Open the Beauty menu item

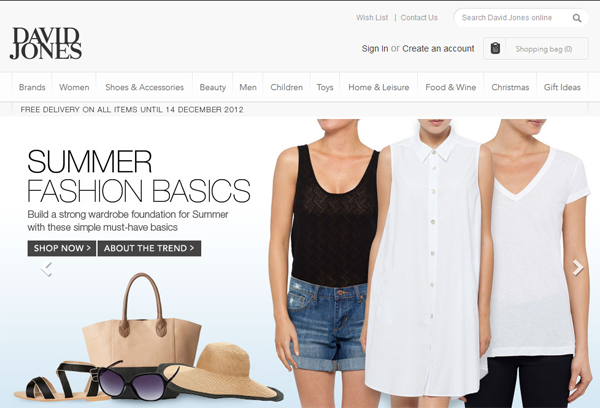tap(213, 87)
